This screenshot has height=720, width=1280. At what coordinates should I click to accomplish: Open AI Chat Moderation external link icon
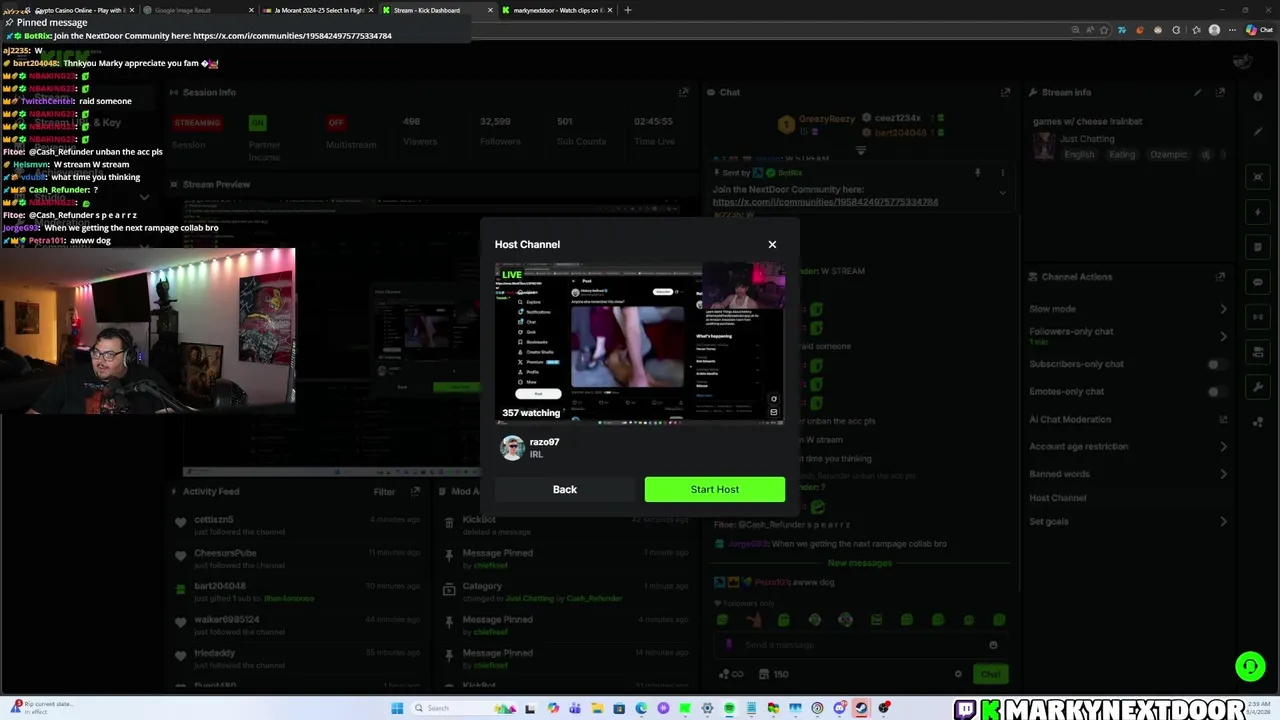tap(1222, 419)
